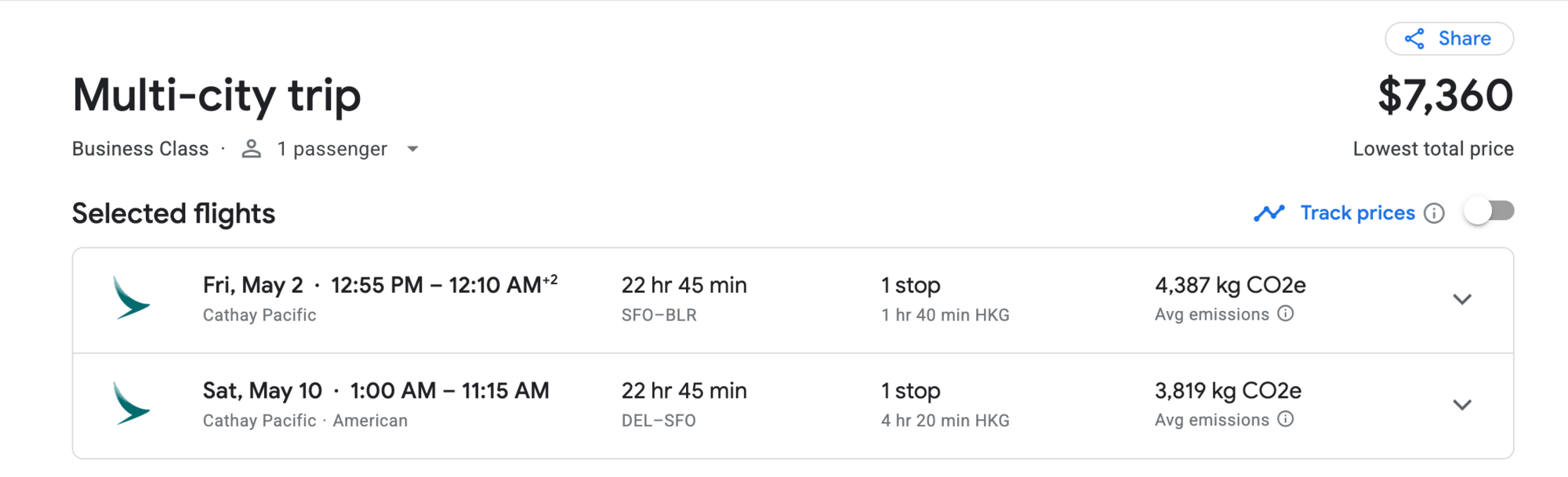Click the Track prices link text
Viewport: 1568px width, 477px height.
pyautogui.click(x=1358, y=213)
